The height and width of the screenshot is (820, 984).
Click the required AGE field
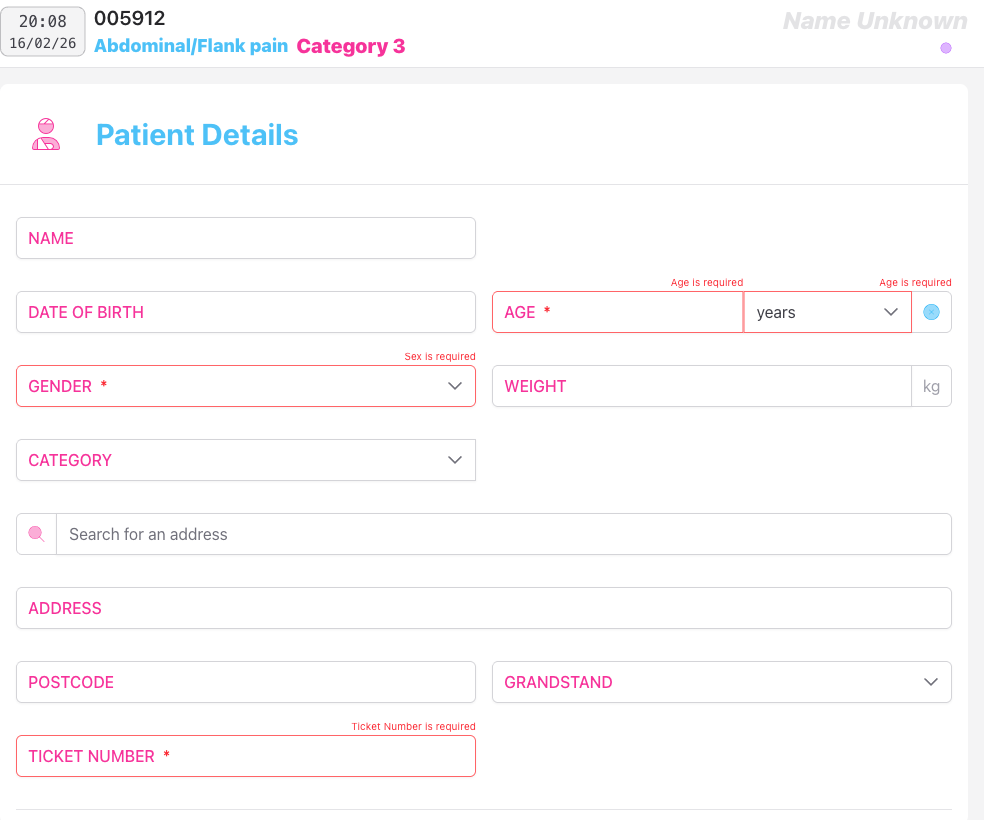click(617, 311)
